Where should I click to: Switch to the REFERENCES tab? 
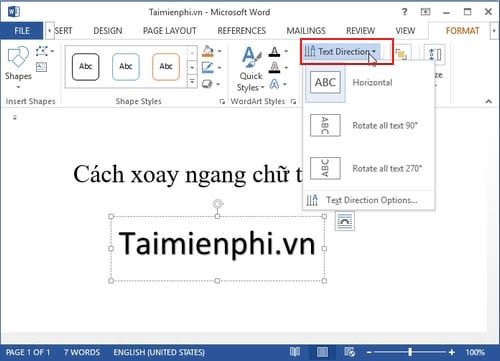click(x=242, y=31)
